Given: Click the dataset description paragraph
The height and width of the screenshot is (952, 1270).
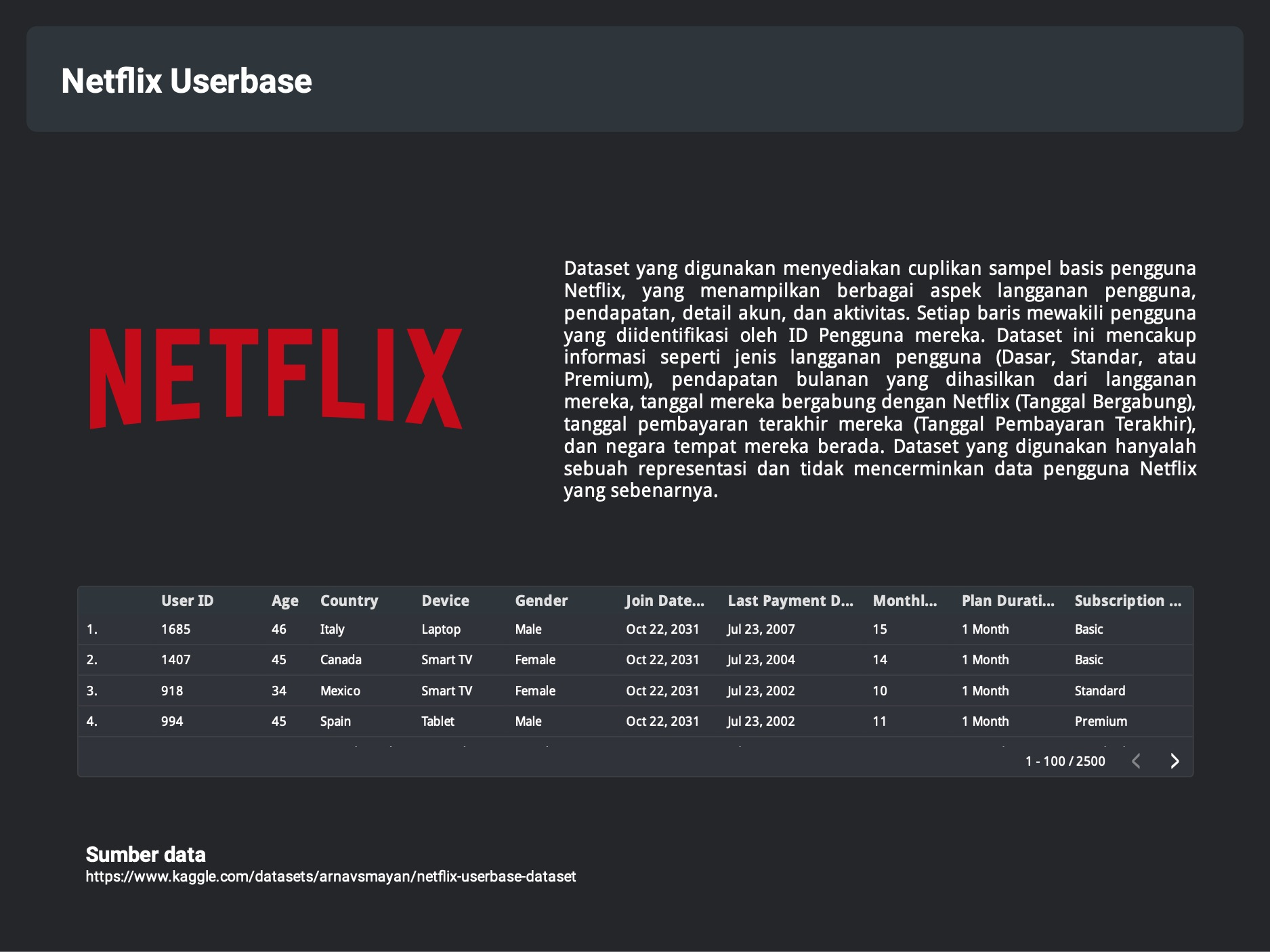Looking at the screenshot, I should click(880, 379).
